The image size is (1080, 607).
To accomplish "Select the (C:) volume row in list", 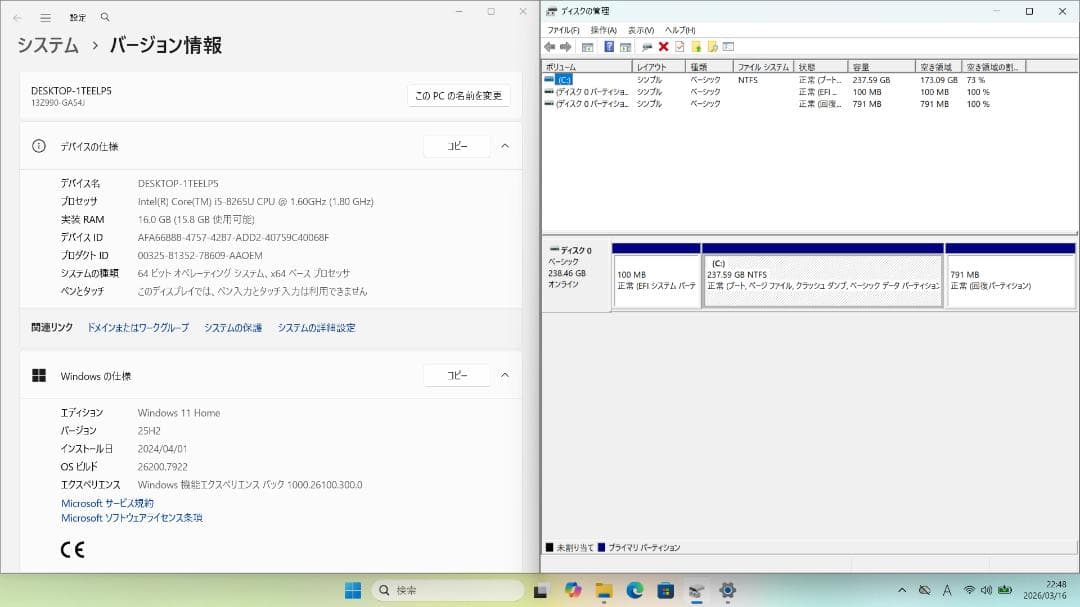I will click(785, 80).
